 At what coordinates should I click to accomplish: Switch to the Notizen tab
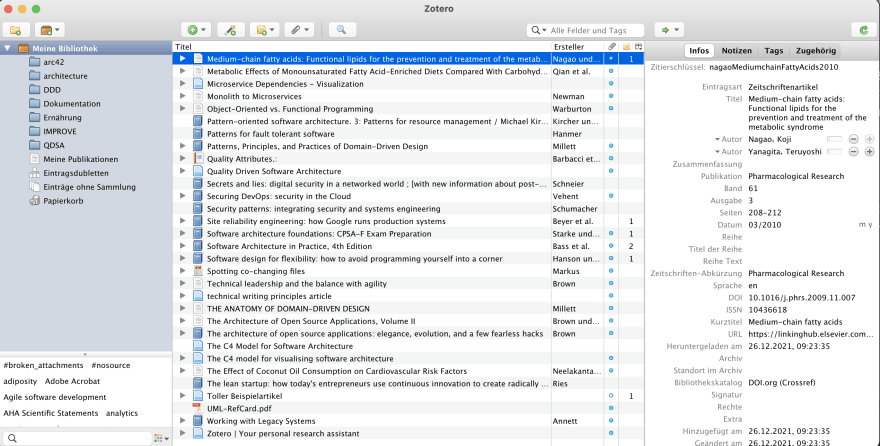tap(736, 50)
